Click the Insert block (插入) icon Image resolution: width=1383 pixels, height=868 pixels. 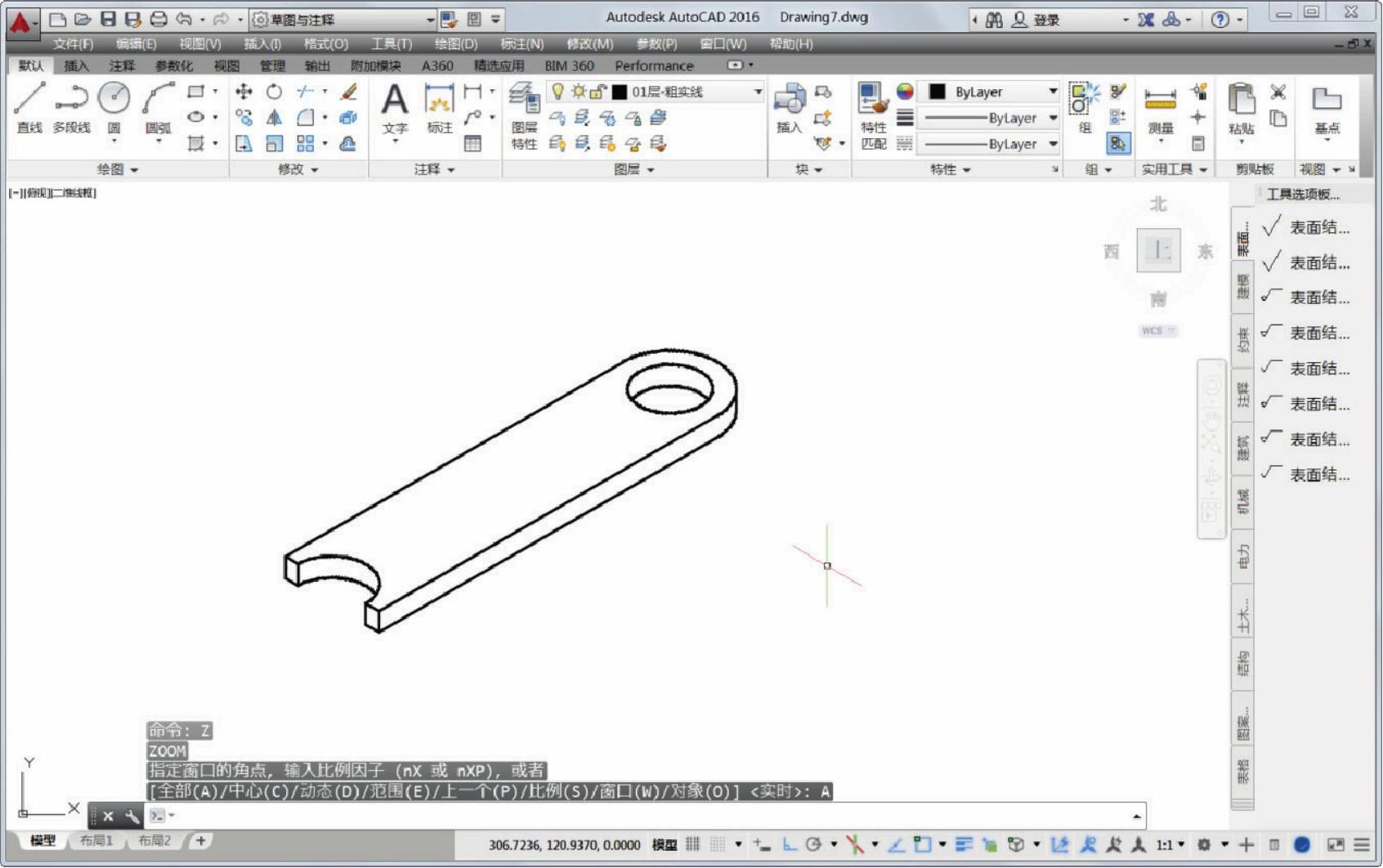pyautogui.click(x=789, y=107)
